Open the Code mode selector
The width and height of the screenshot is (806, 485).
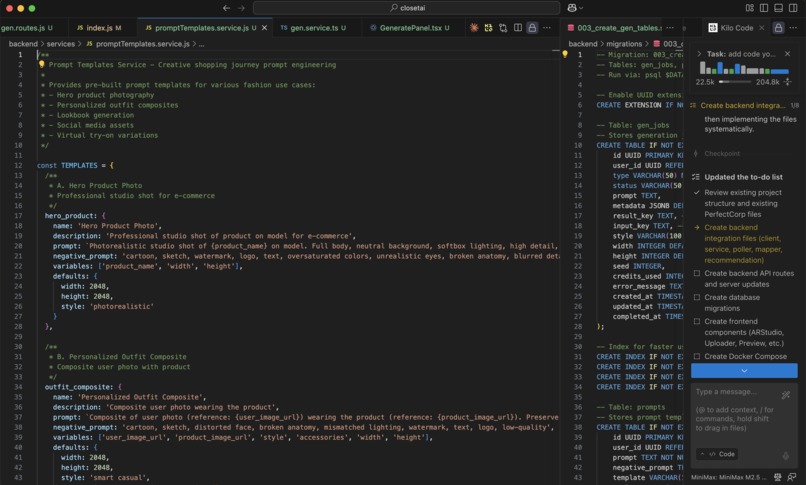tap(717, 454)
